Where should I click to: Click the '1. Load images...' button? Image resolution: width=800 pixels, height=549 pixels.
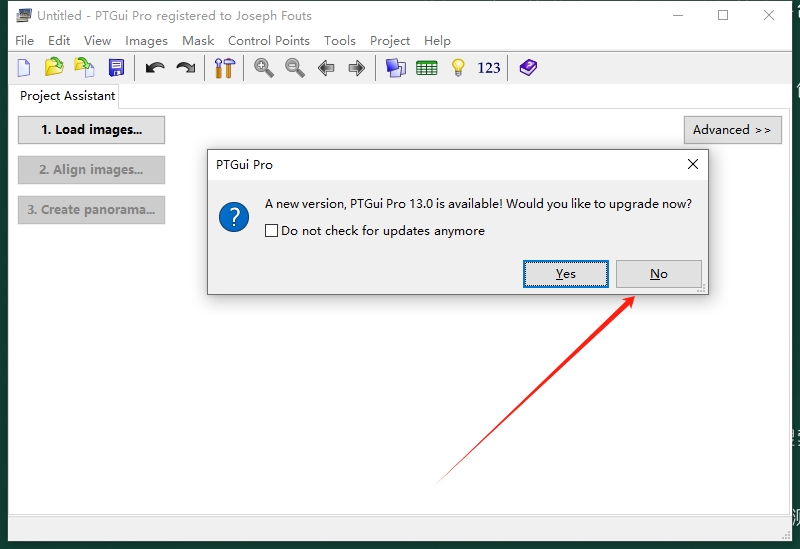pyautogui.click(x=91, y=130)
